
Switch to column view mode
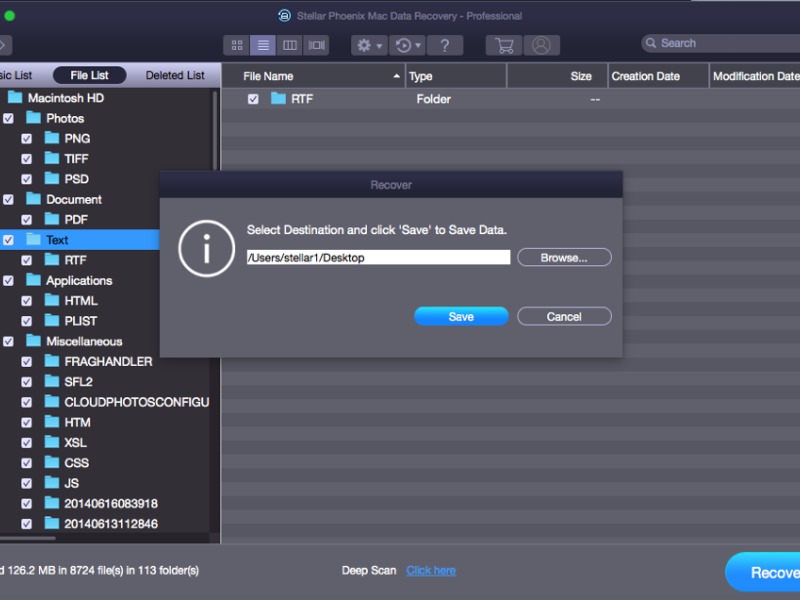pos(290,45)
